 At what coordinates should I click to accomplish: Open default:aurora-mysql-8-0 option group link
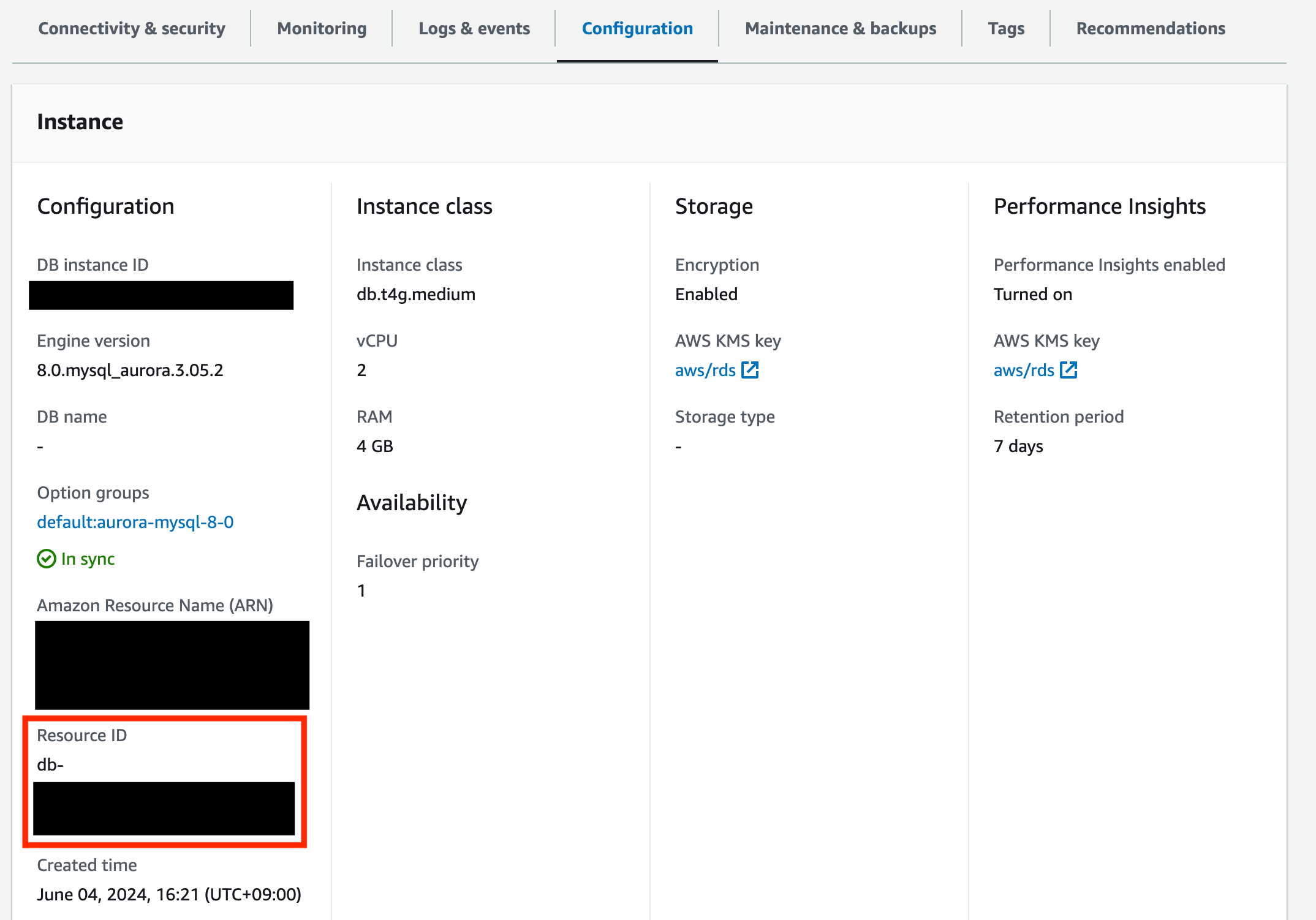[135, 522]
